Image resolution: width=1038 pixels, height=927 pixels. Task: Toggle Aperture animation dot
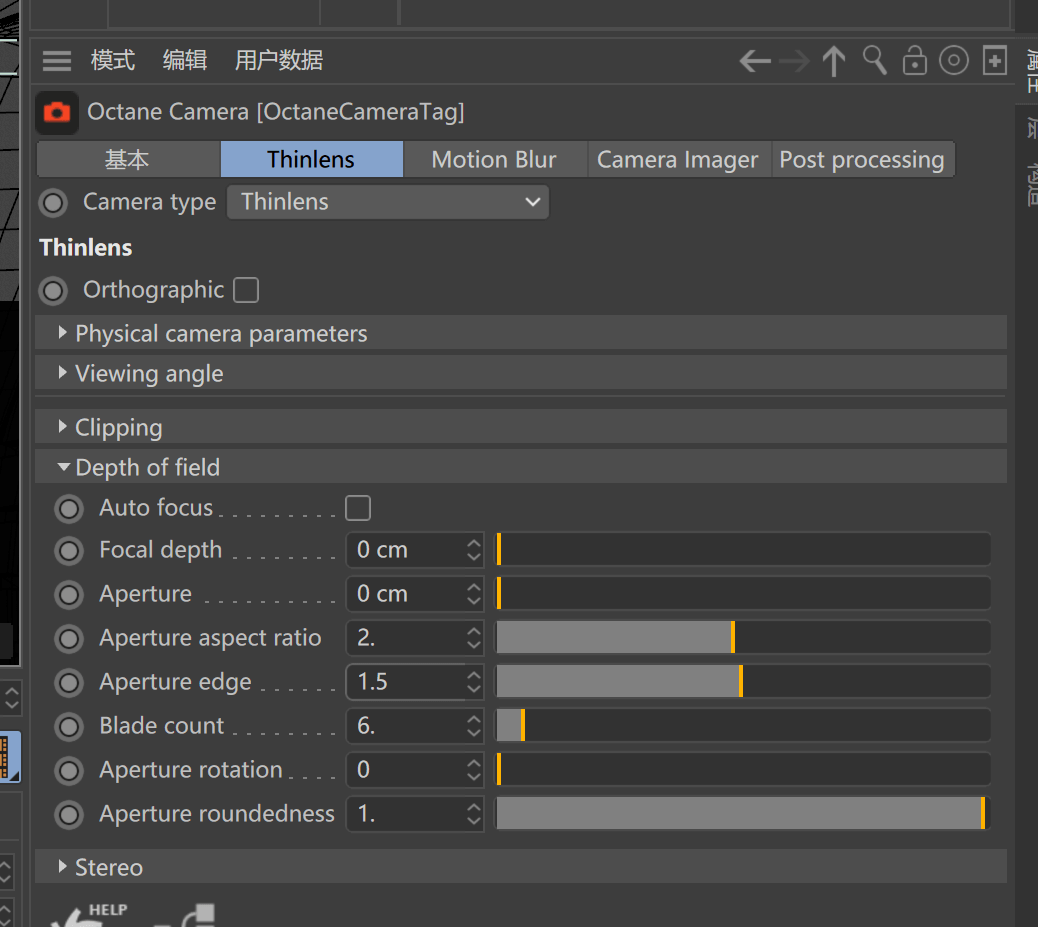point(69,595)
